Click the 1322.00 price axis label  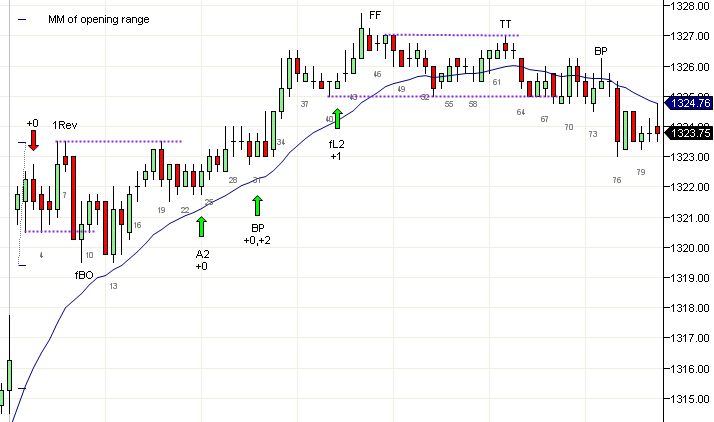pos(690,187)
